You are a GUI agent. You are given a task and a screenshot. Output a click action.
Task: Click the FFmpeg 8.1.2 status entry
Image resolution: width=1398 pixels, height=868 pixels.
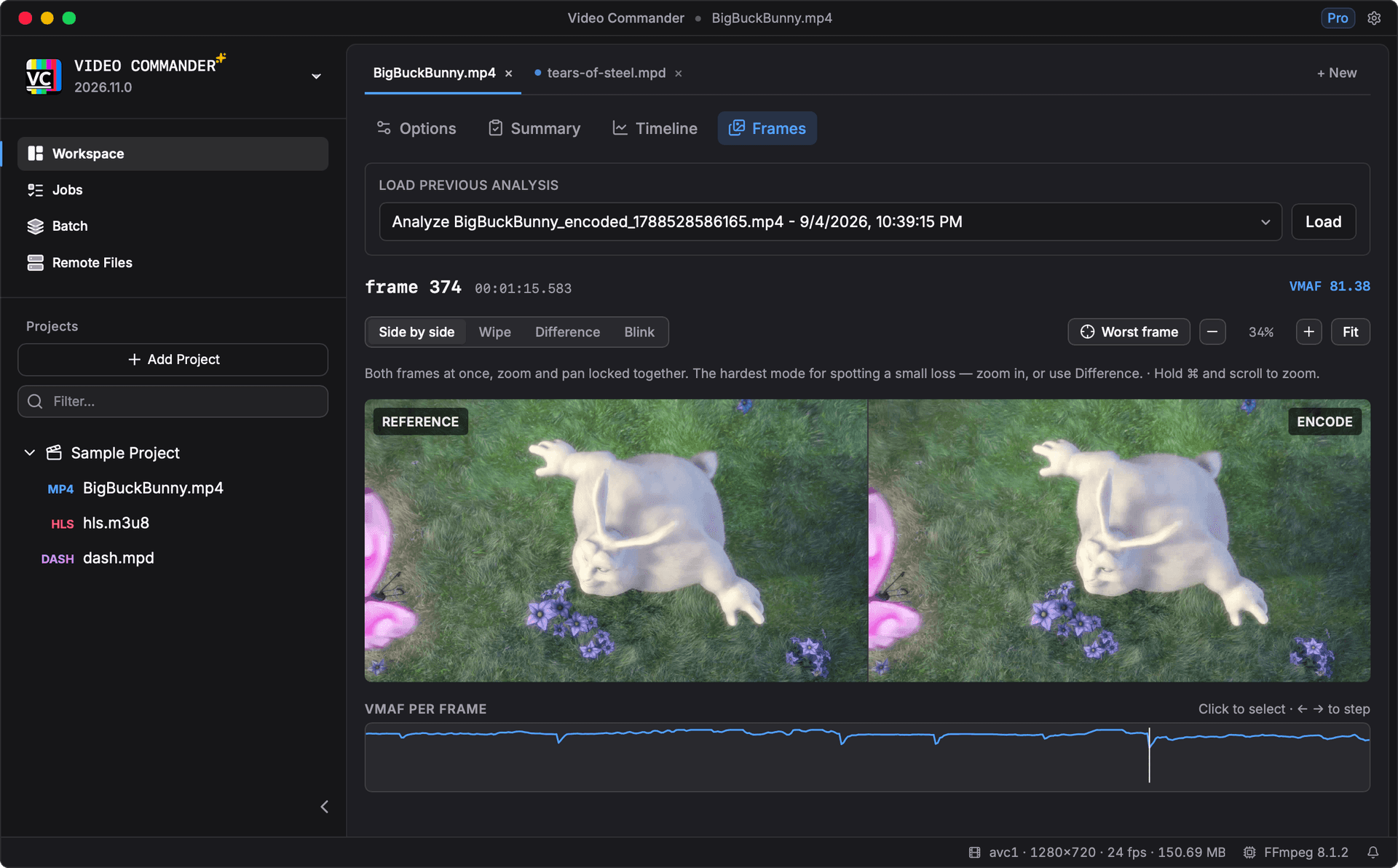[x=1296, y=853]
